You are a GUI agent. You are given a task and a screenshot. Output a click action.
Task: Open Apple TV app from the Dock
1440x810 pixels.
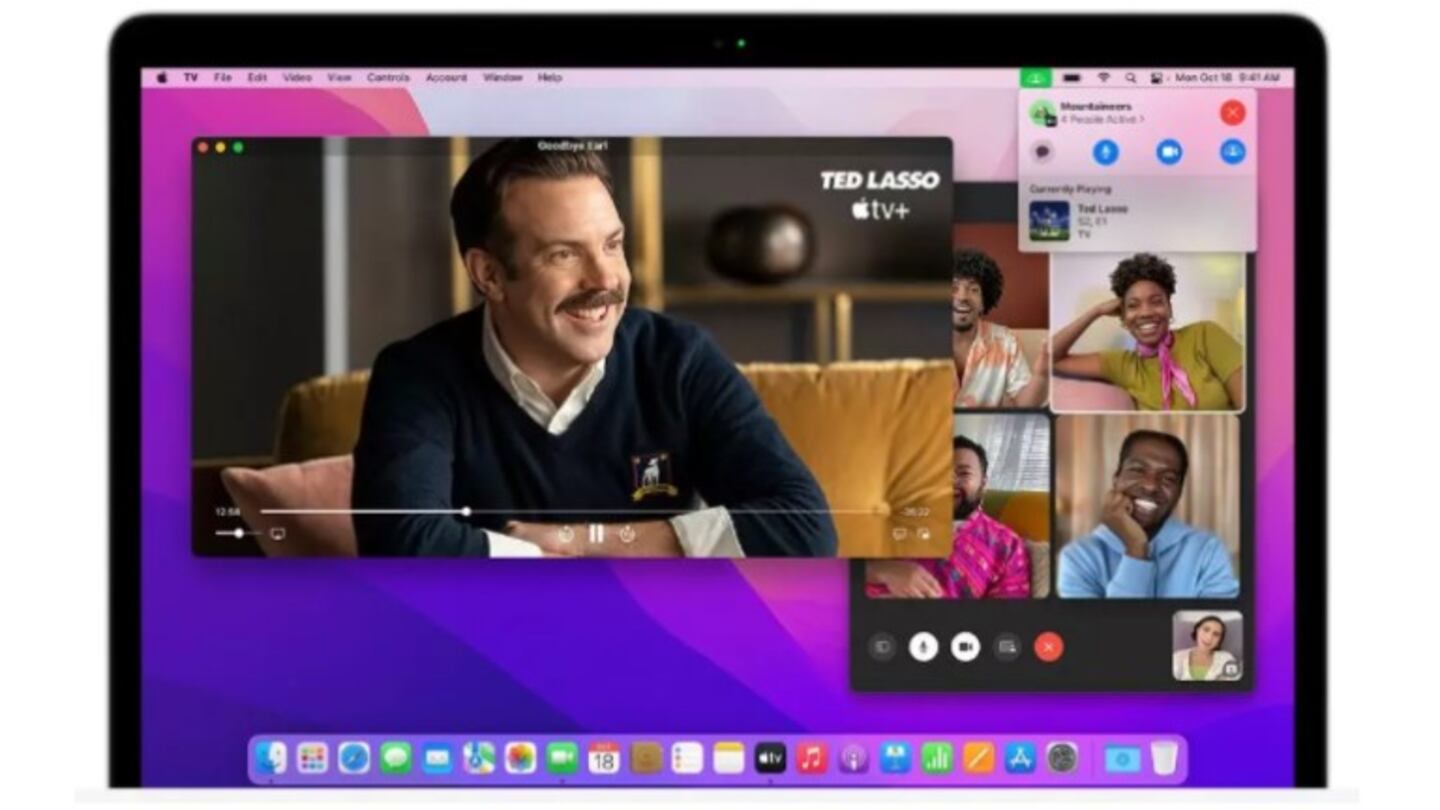[770, 758]
